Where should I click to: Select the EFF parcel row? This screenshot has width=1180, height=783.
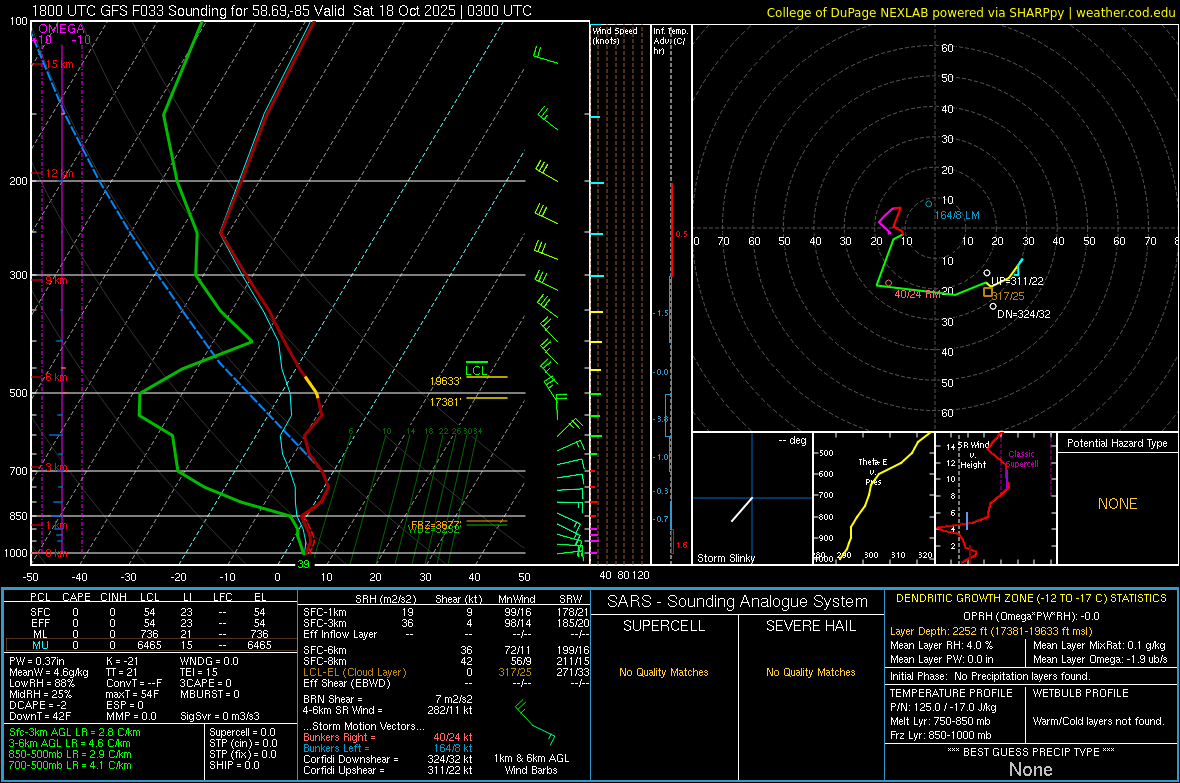click(151, 623)
